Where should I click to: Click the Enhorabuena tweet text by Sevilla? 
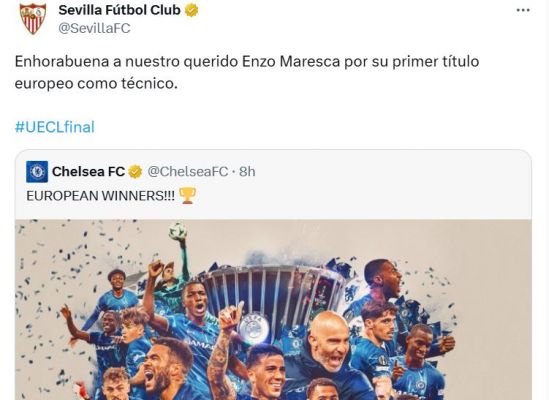(x=247, y=73)
